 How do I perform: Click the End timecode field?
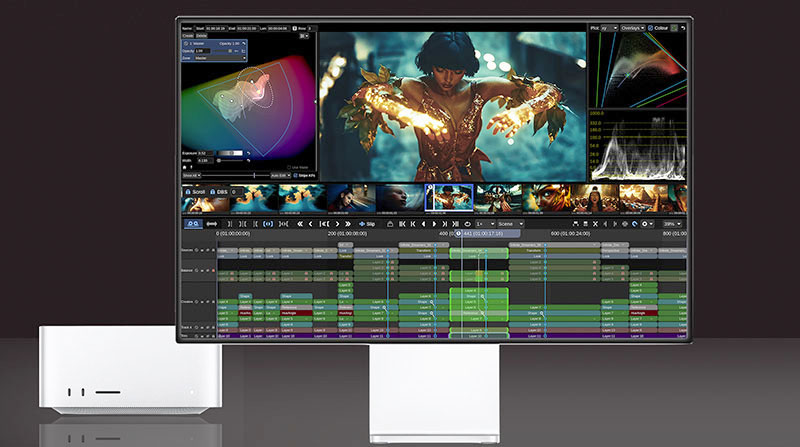(247, 29)
